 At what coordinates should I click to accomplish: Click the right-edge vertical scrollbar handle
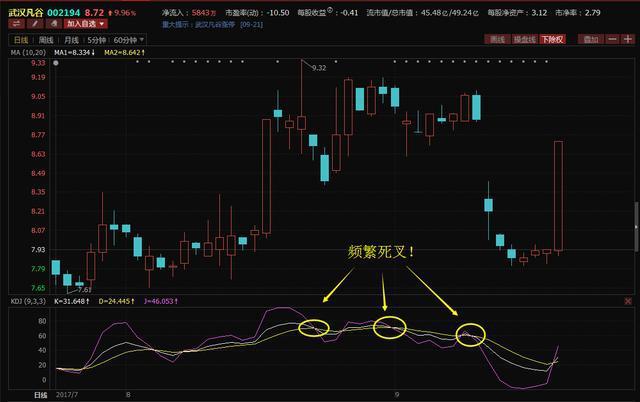tap(637, 227)
